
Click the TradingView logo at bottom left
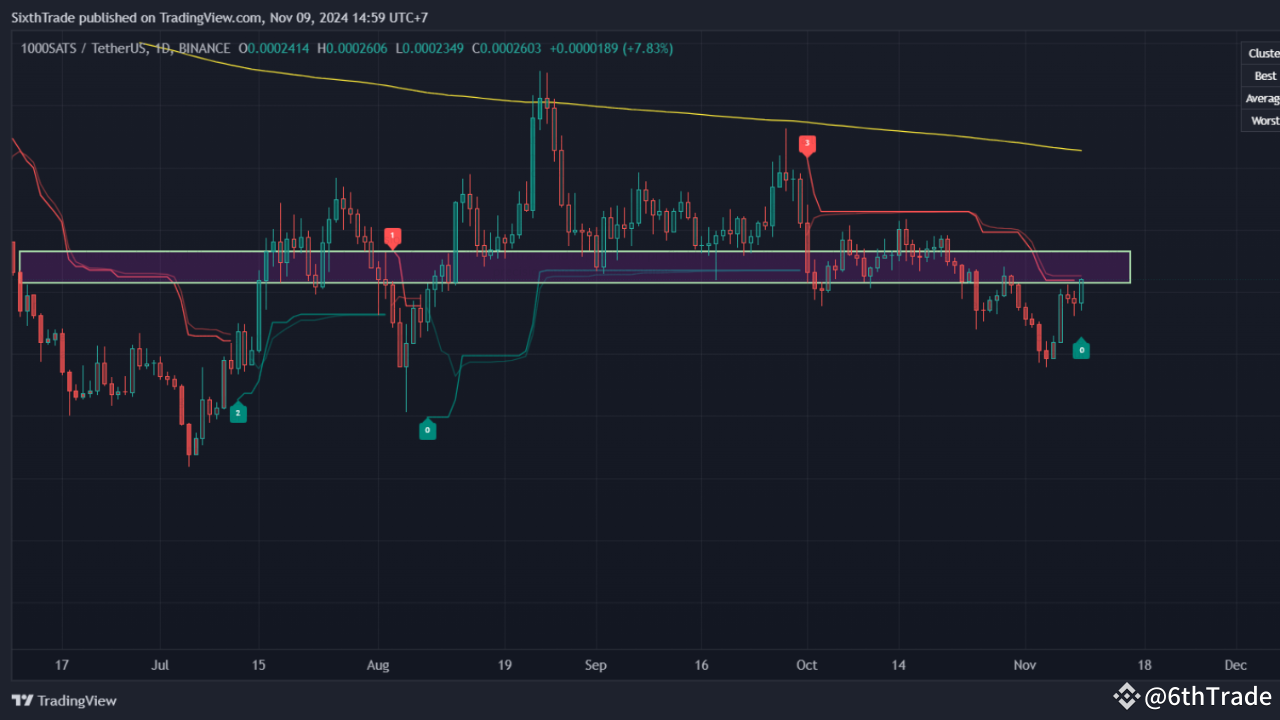64,700
